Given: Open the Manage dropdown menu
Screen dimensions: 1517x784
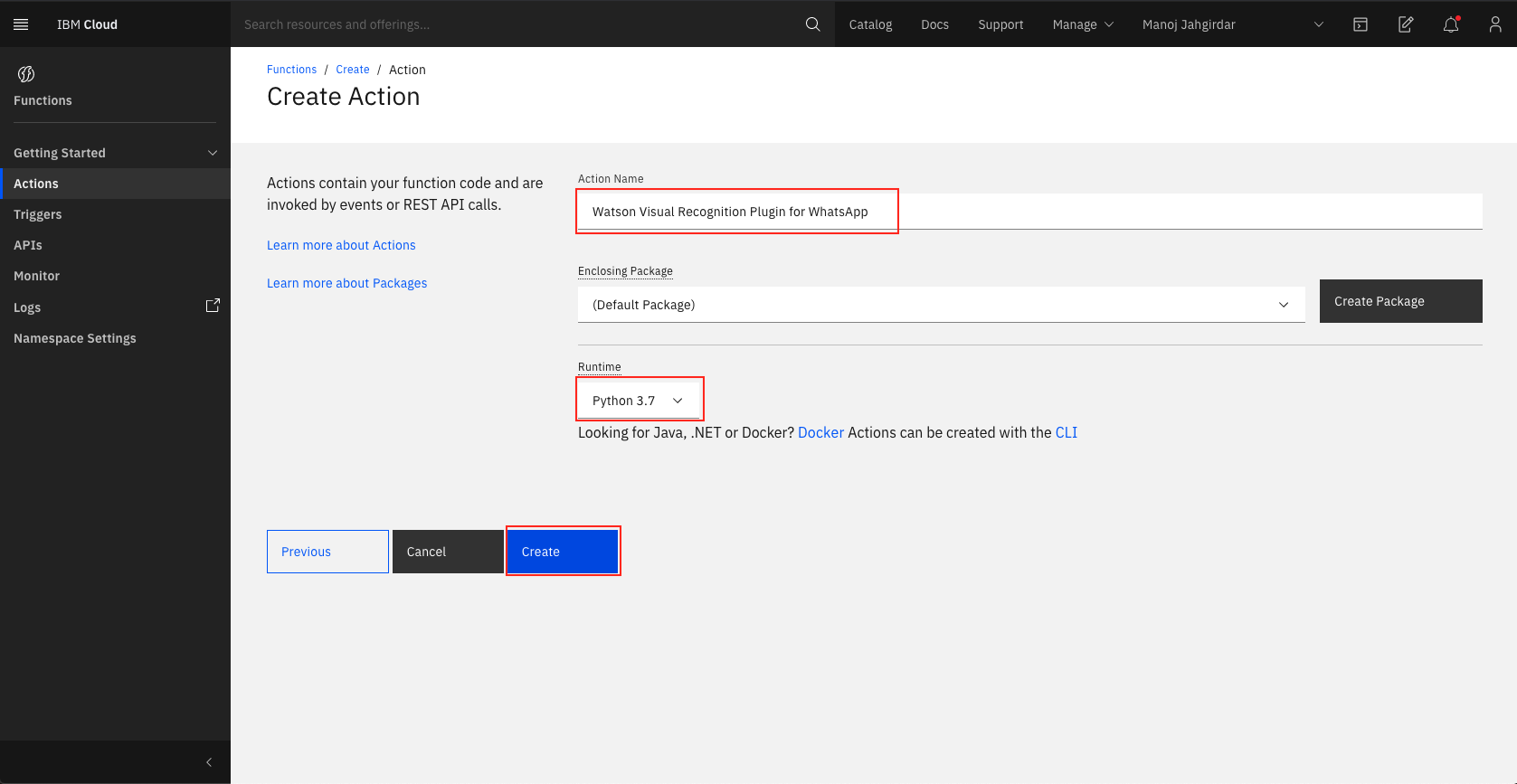Looking at the screenshot, I should tap(1083, 24).
